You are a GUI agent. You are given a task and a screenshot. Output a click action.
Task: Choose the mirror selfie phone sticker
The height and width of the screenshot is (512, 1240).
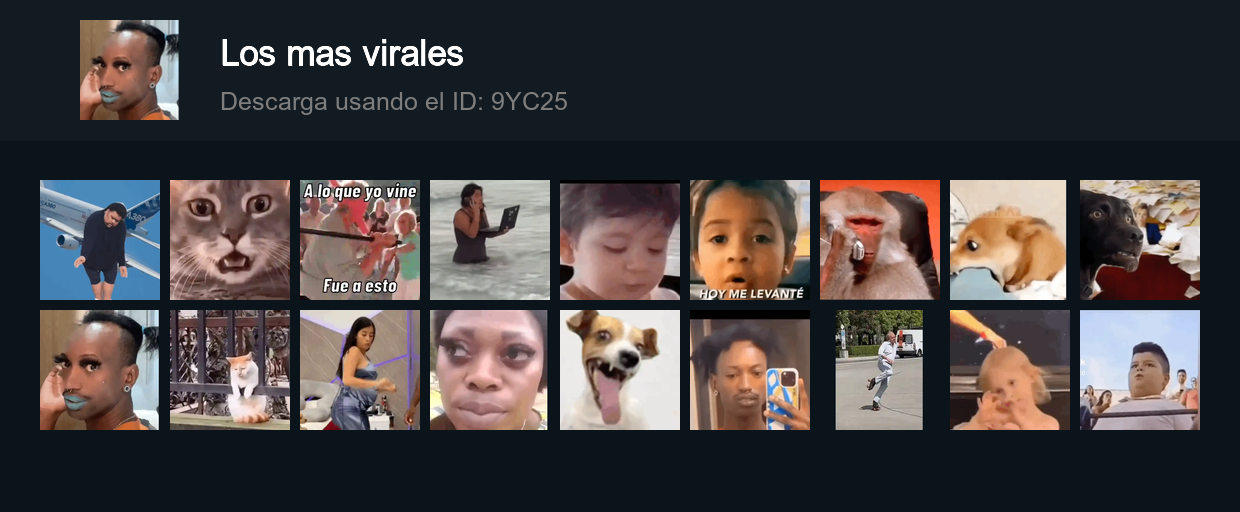coord(750,370)
